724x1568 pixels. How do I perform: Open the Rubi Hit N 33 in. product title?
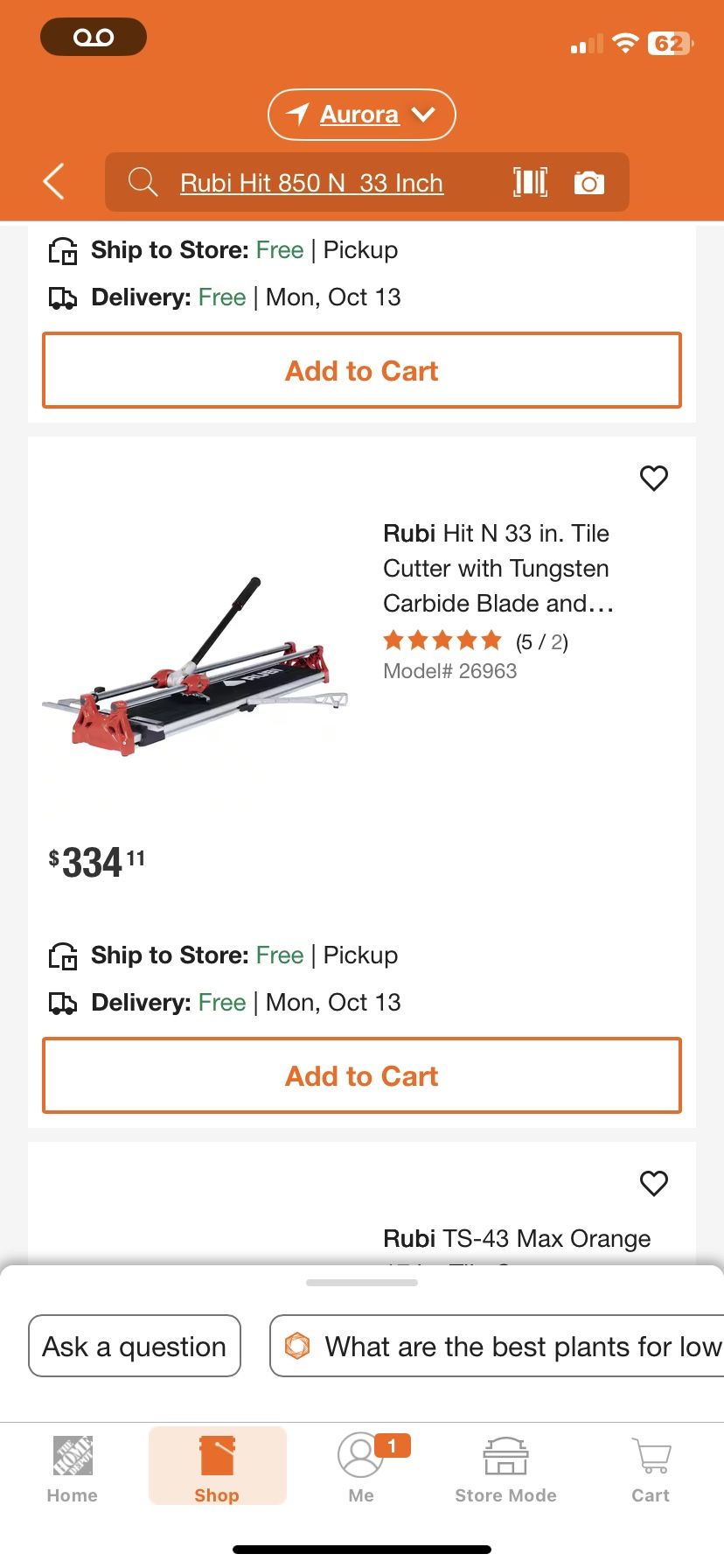tap(498, 568)
